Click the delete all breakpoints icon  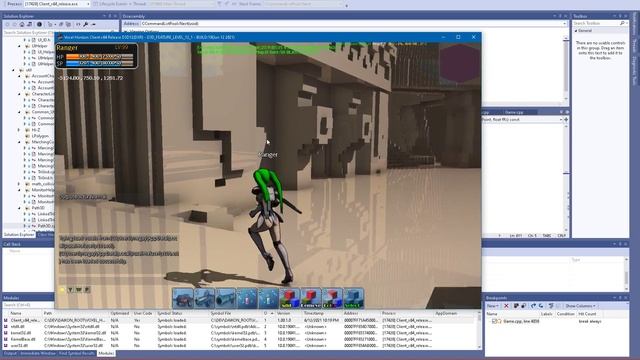coord(516,306)
